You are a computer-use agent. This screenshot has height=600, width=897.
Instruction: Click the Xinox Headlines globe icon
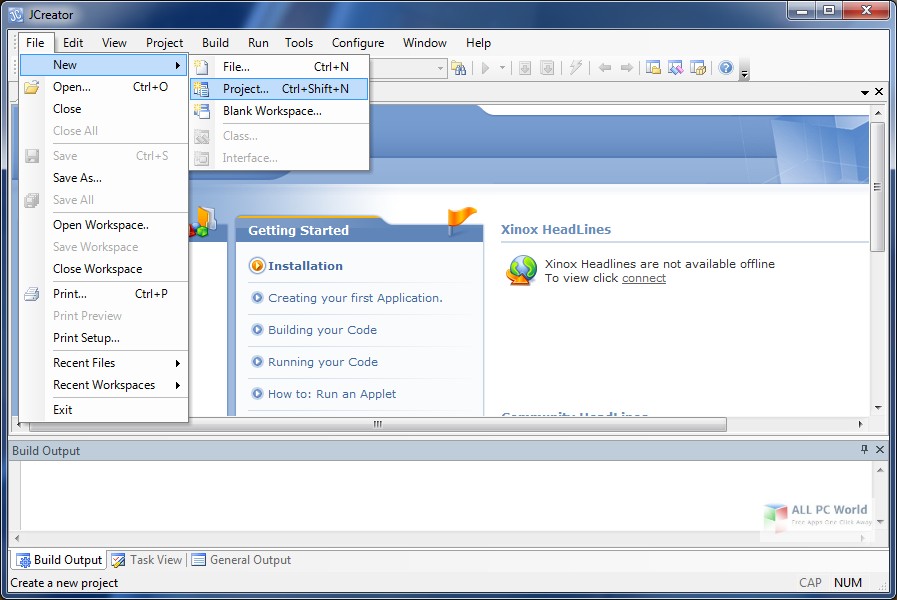521,270
